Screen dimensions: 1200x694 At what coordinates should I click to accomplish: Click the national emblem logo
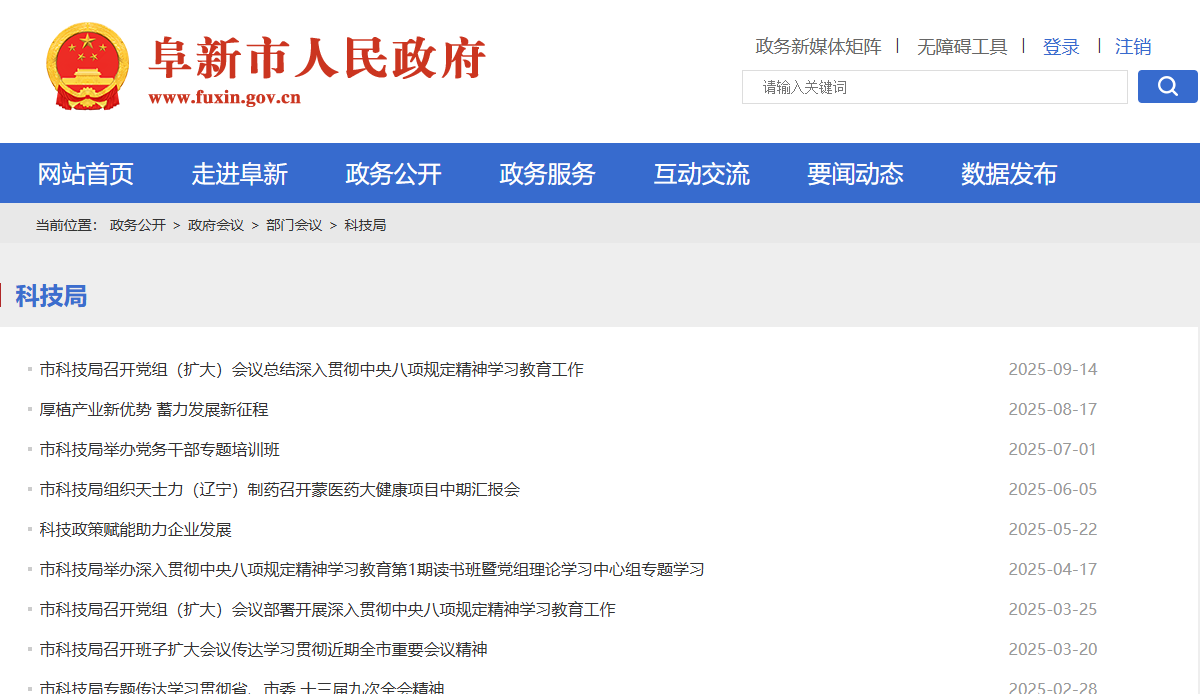tap(87, 66)
